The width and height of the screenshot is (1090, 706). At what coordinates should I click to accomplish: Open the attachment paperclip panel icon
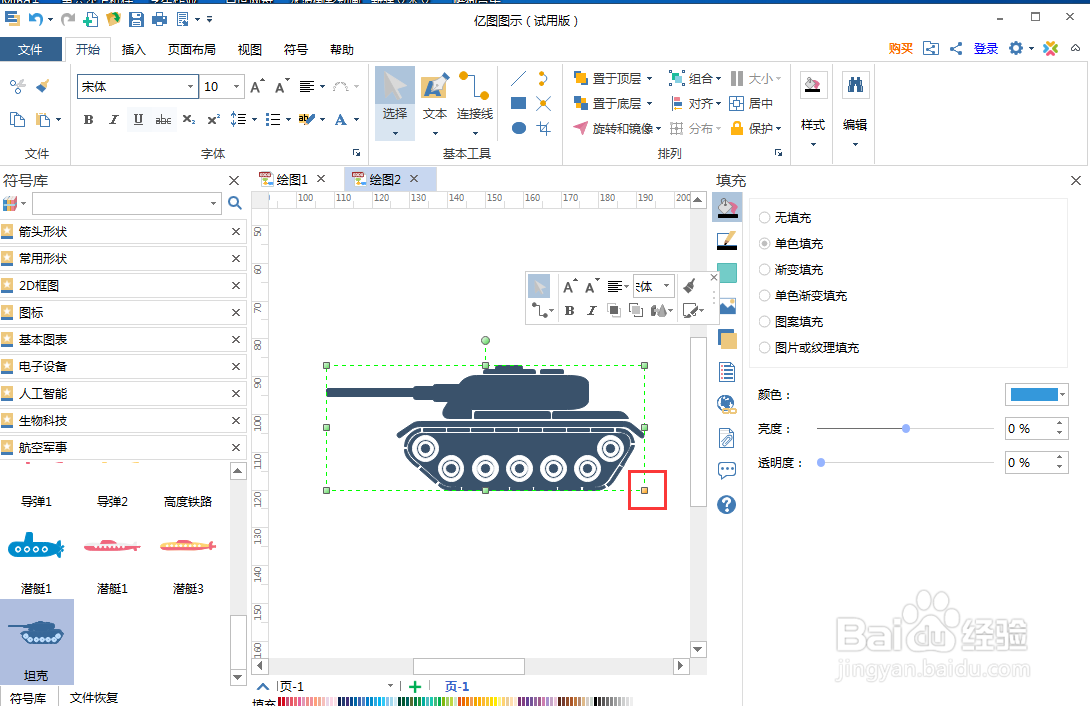click(x=726, y=438)
